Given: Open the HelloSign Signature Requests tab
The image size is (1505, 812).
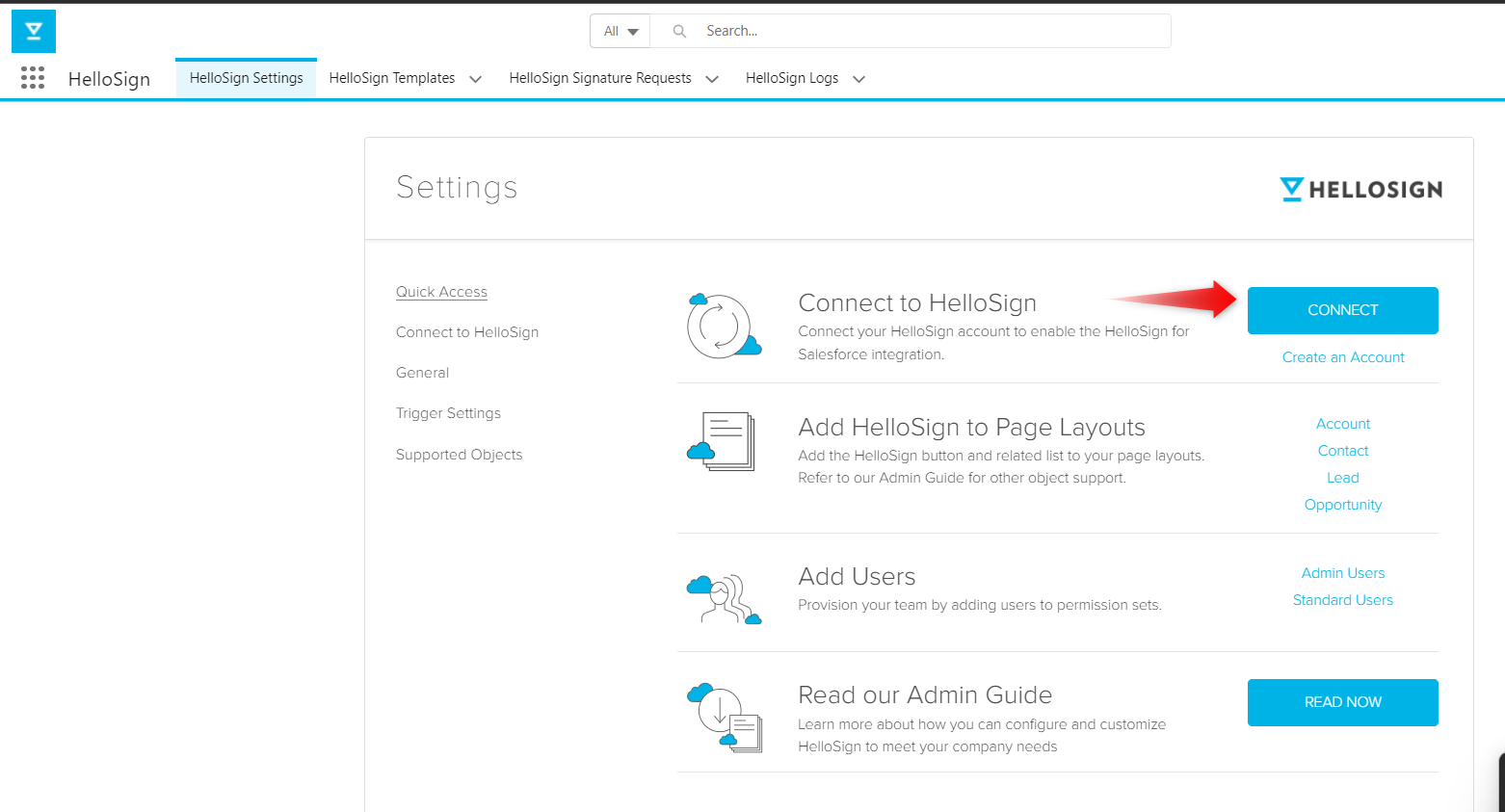Looking at the screenshot, I should tap(599, 77).
